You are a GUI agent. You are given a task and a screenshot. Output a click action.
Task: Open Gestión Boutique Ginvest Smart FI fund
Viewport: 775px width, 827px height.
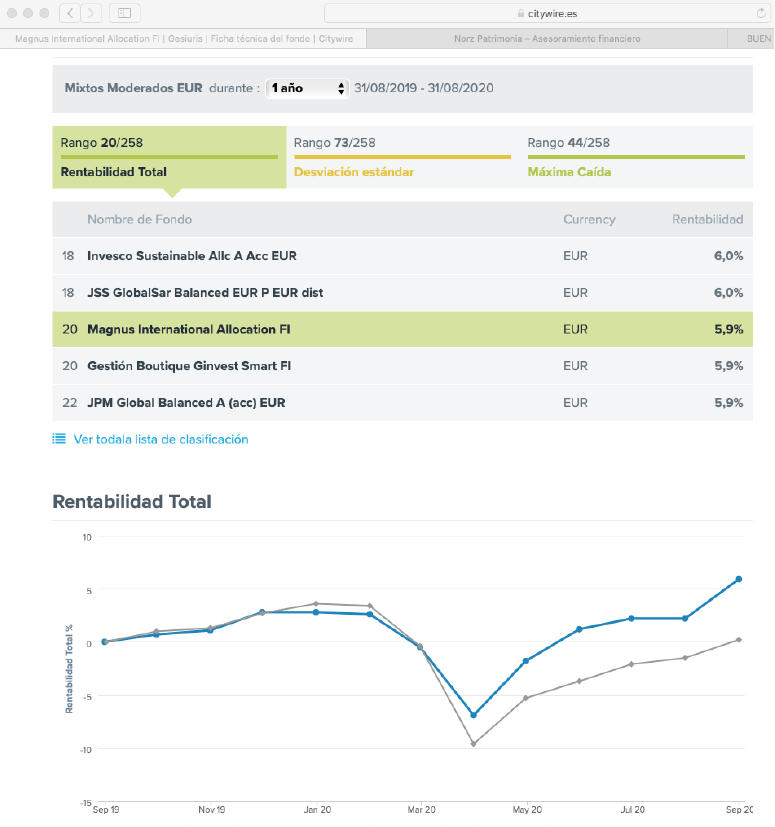point(189,366)
